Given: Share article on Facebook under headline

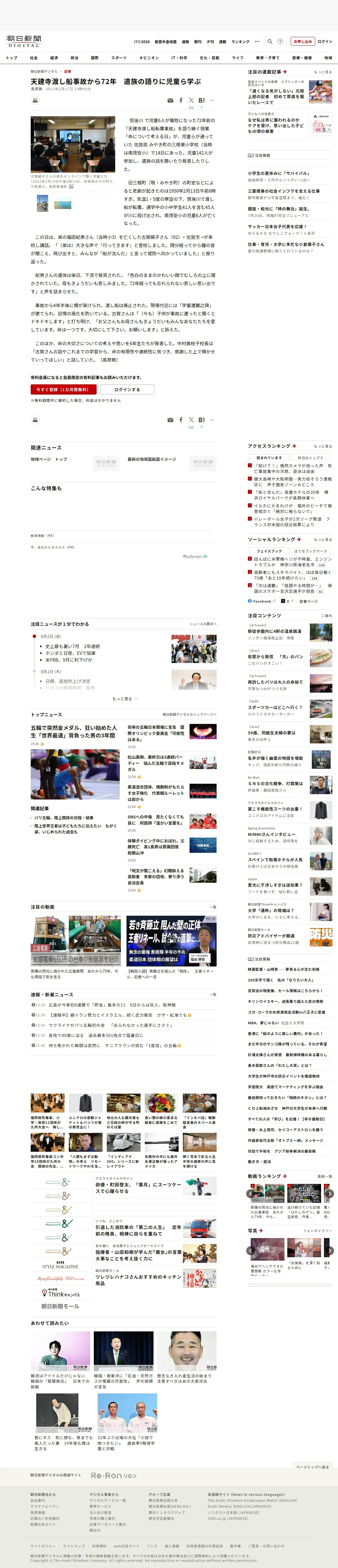Looking at the screenshot, I should (x=181, y=100).
